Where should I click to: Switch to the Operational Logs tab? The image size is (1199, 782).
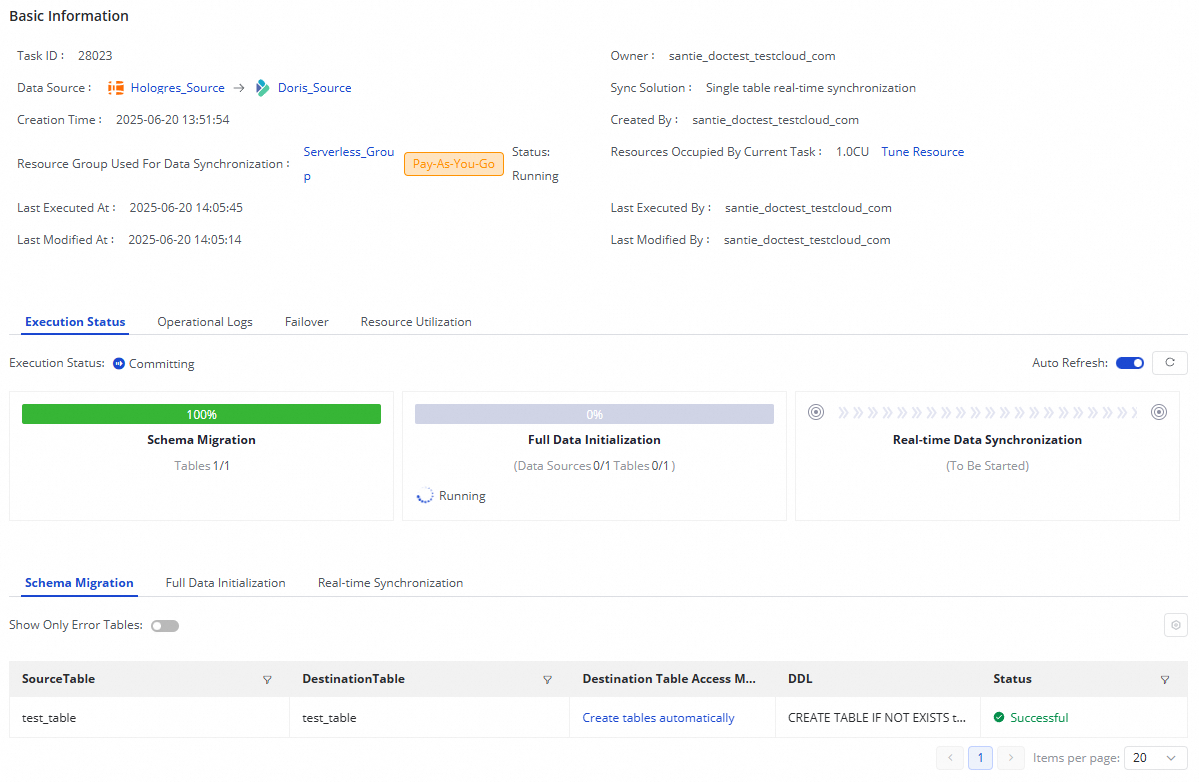(x=205, y=322)
